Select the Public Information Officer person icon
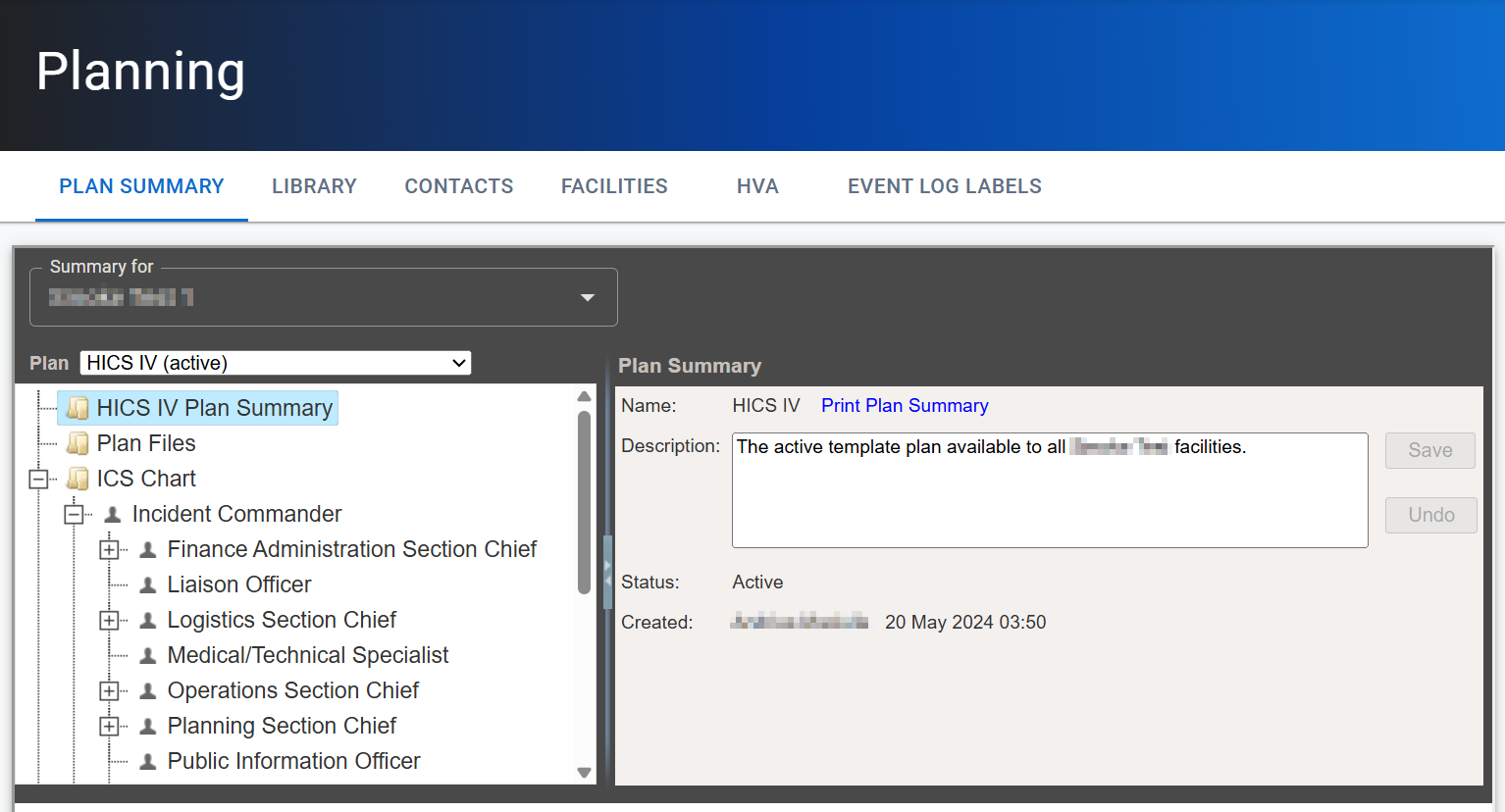1505x812 pixels. point(147,761)
